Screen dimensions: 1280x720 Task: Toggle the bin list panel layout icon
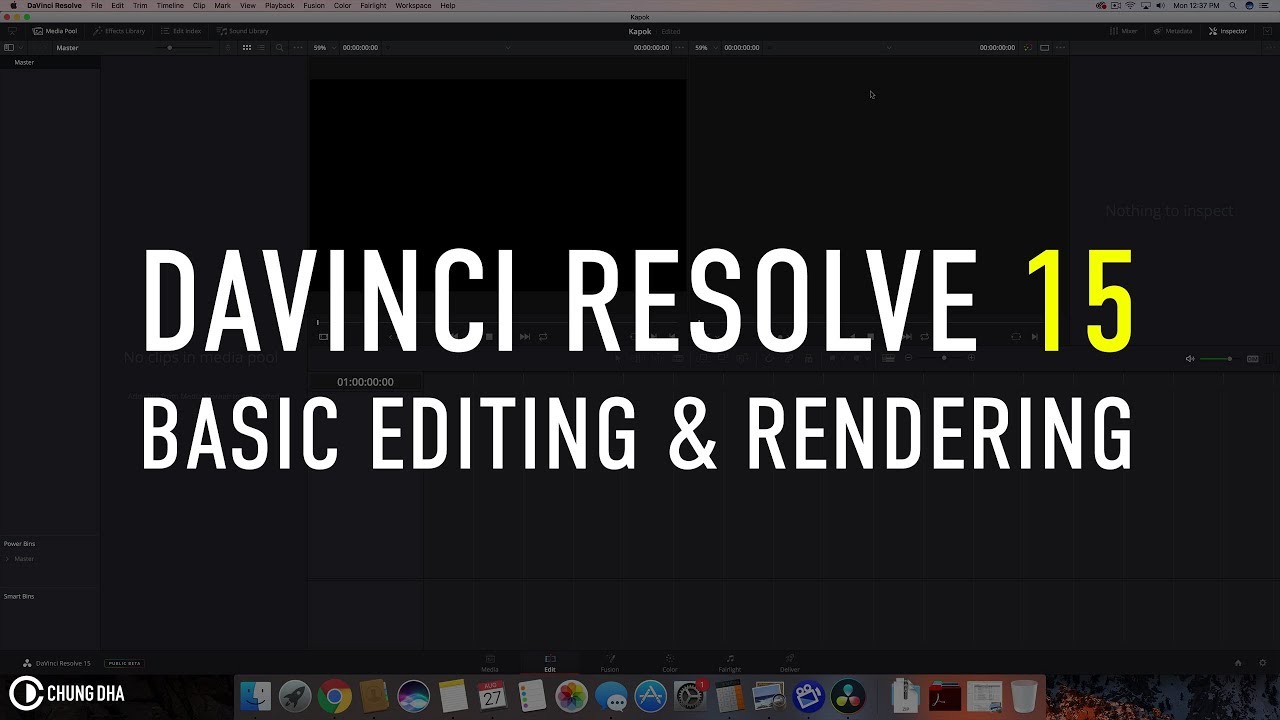coord(9,48)
